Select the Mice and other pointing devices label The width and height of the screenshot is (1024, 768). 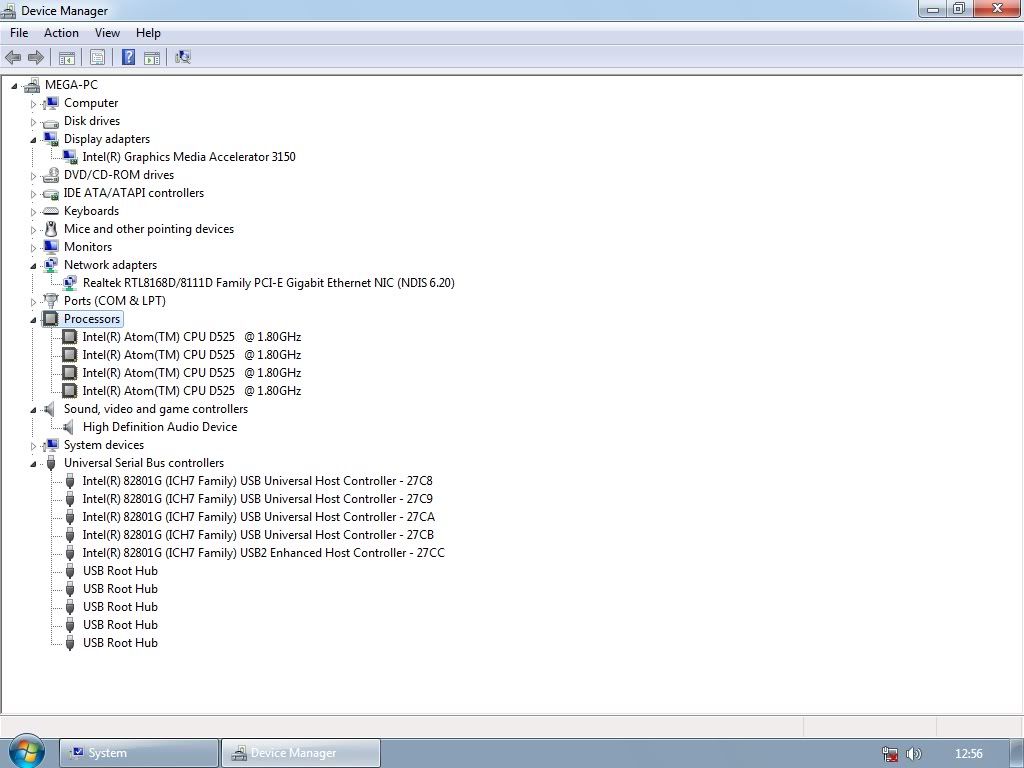(149, 229)
